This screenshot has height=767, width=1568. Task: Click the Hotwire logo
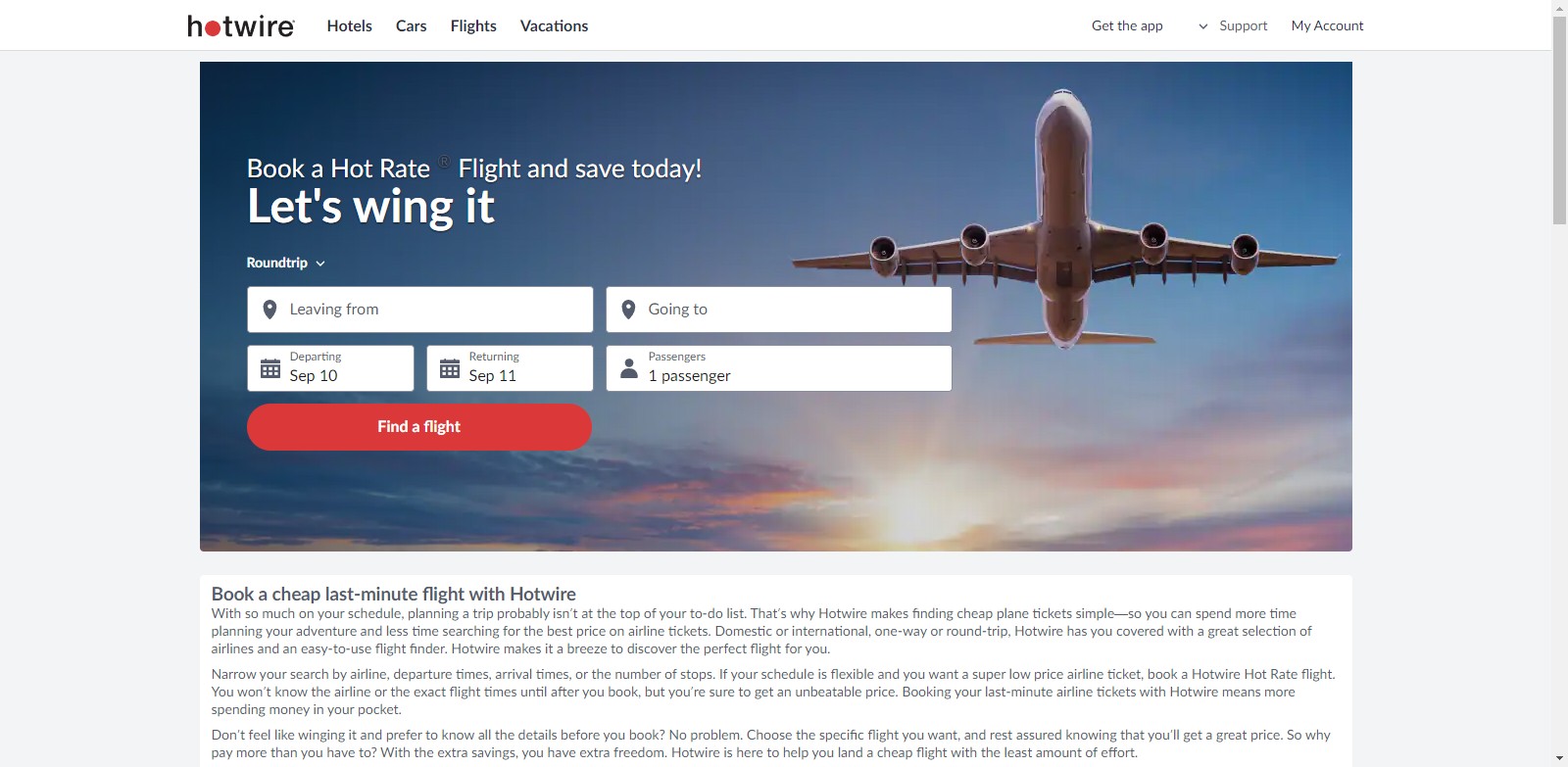tap(241, 25)
